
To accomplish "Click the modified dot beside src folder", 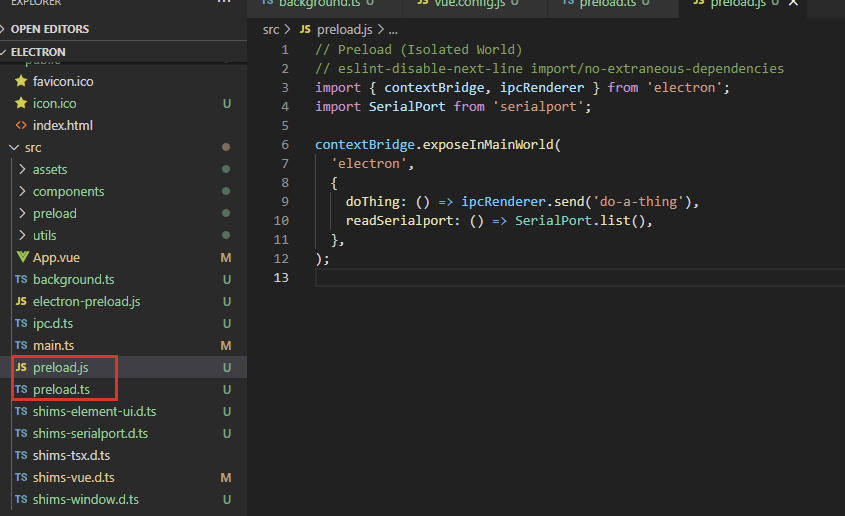I will [x=226, y=147].
